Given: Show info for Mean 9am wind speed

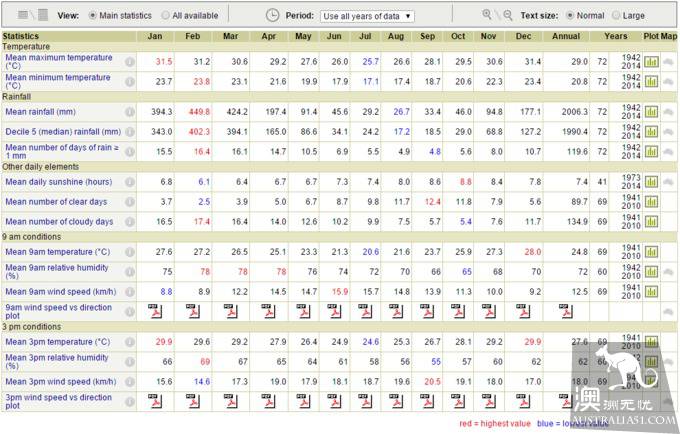Looking at the screenshot, I should tap(130, 292).
